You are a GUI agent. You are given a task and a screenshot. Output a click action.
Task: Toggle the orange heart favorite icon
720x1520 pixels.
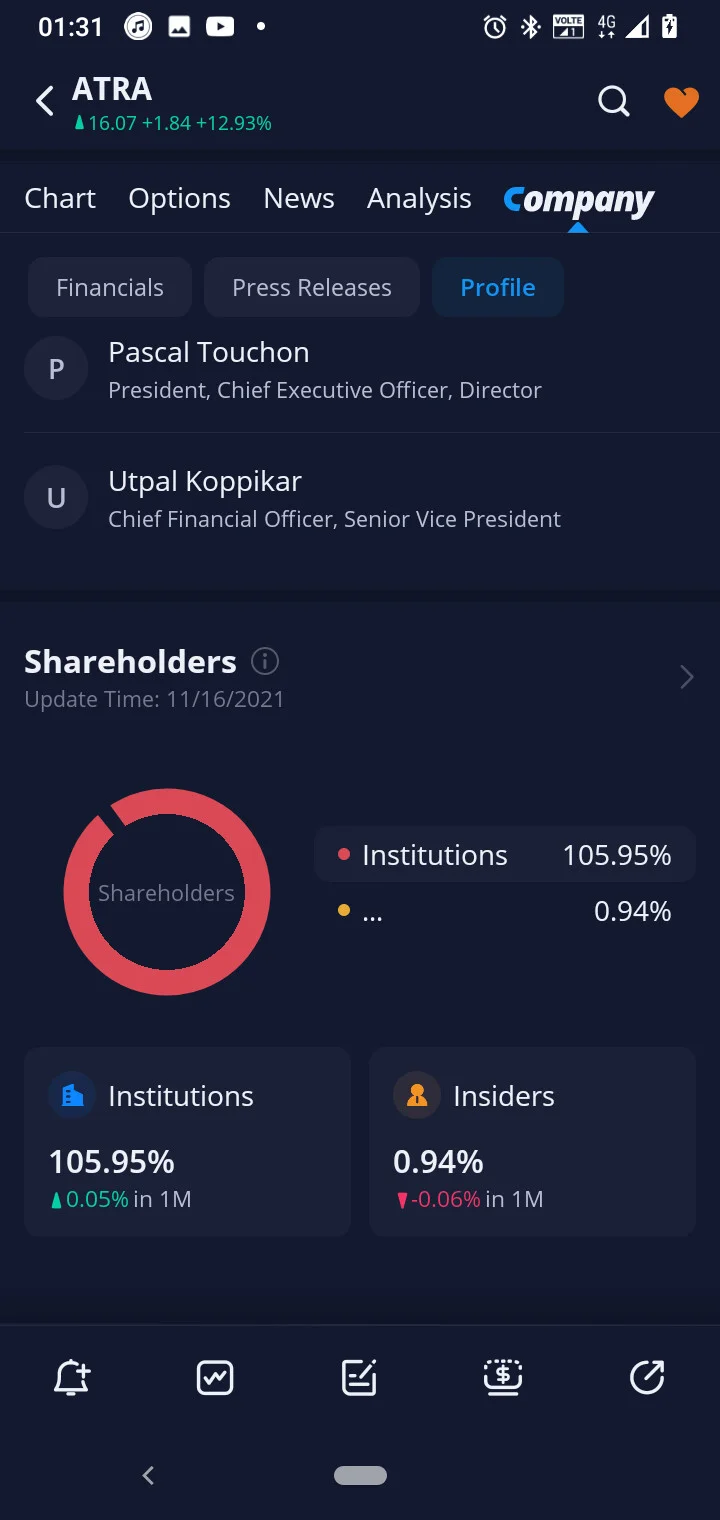681,101
